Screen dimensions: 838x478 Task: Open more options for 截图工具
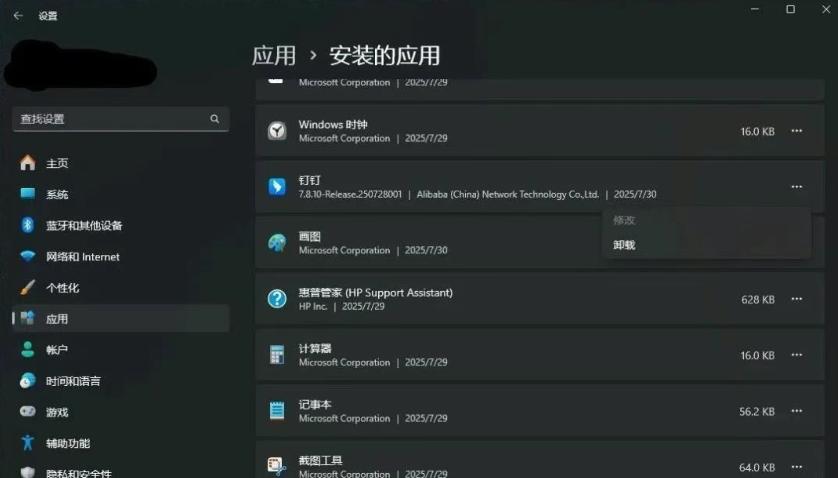point(796,467)
